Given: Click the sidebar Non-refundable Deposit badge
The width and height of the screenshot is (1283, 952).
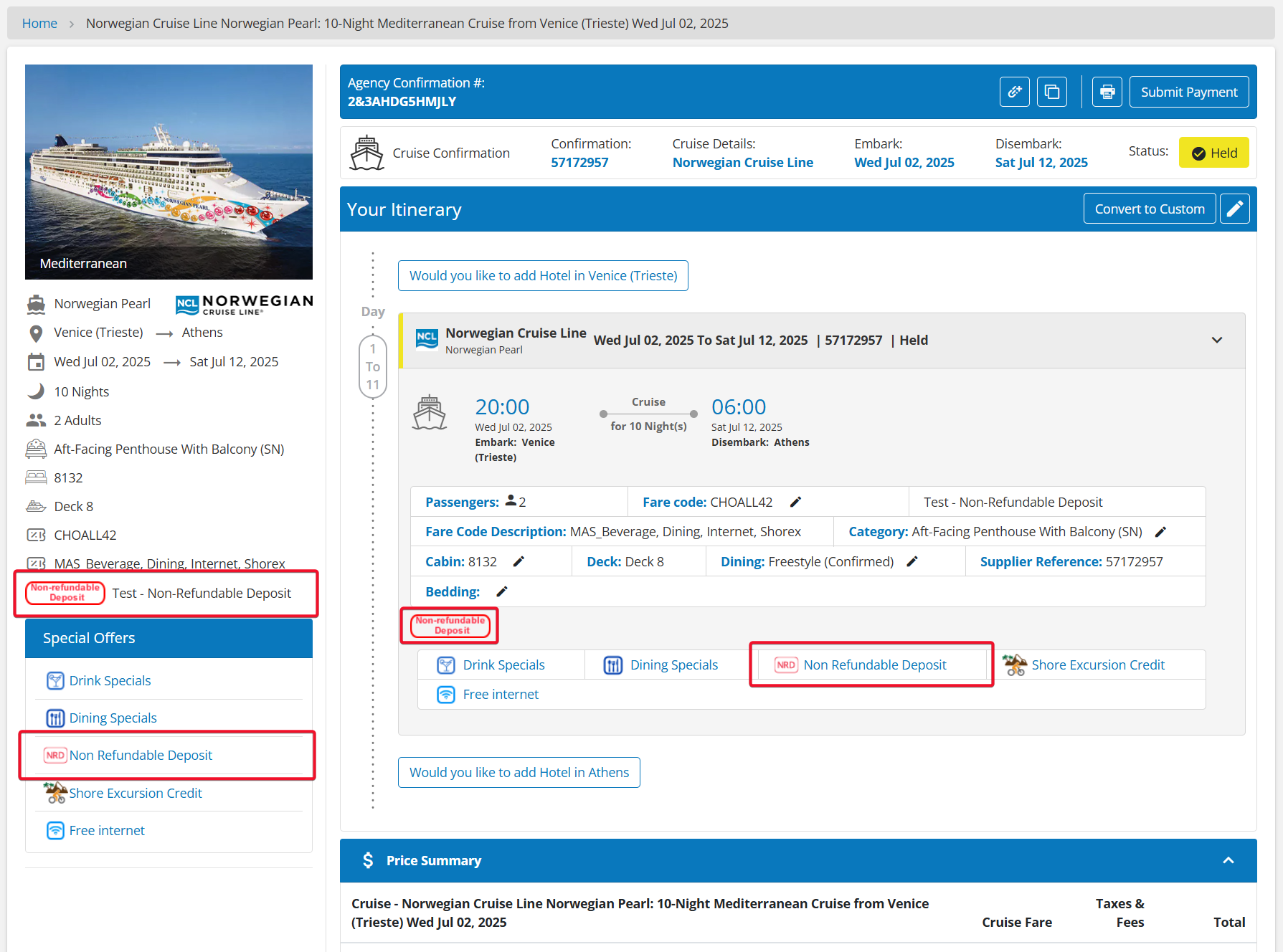Looking at the screenshot, I should tap(65, 593).
